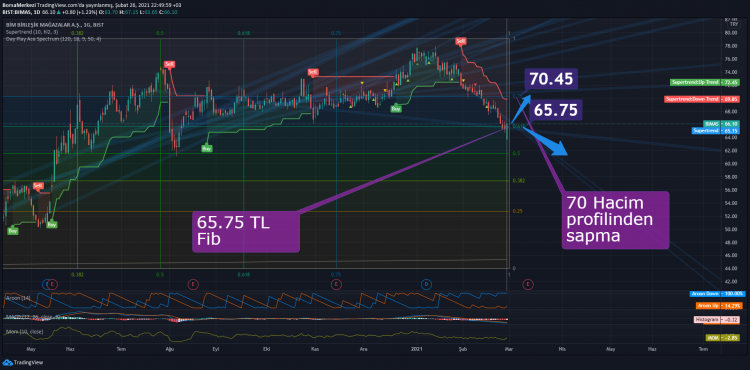Click the Day Play Ace Spectrum indicator legend

pyautogui.click(x=53, y=39)
